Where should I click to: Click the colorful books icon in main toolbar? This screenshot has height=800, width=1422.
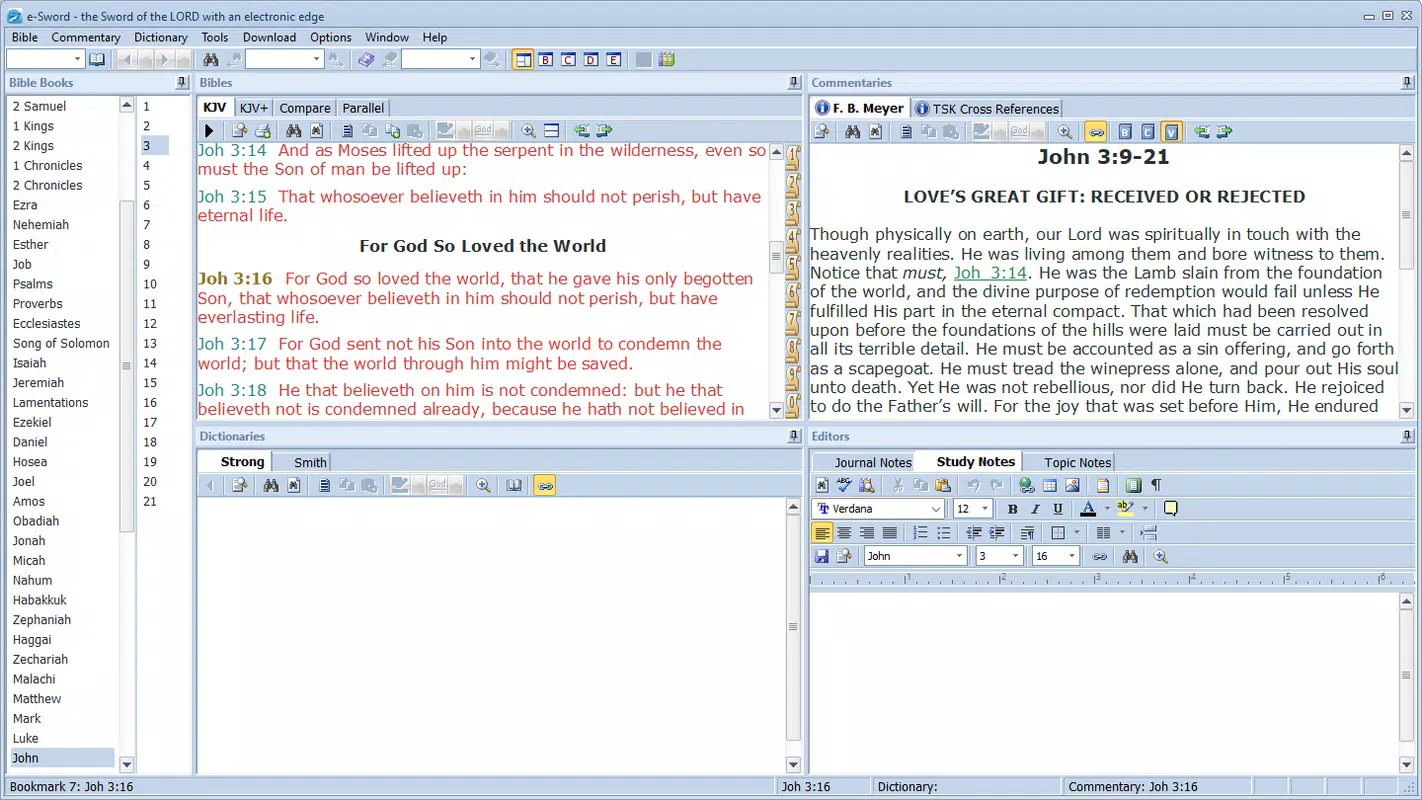click(x=667, y=60)
